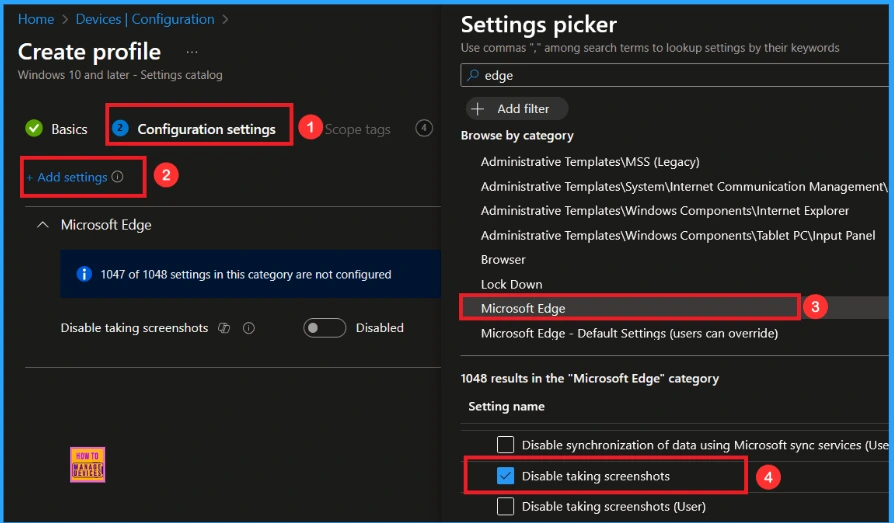This screenshot has height=523, width=894.
Task: Select the Configuration settings tab
Action: [206, 129]
